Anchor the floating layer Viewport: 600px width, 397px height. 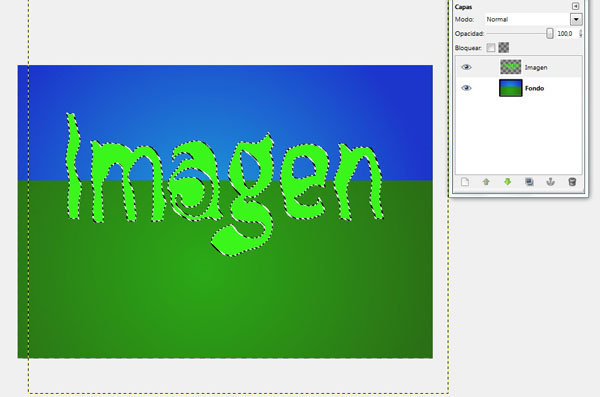(x=550, y=182)
